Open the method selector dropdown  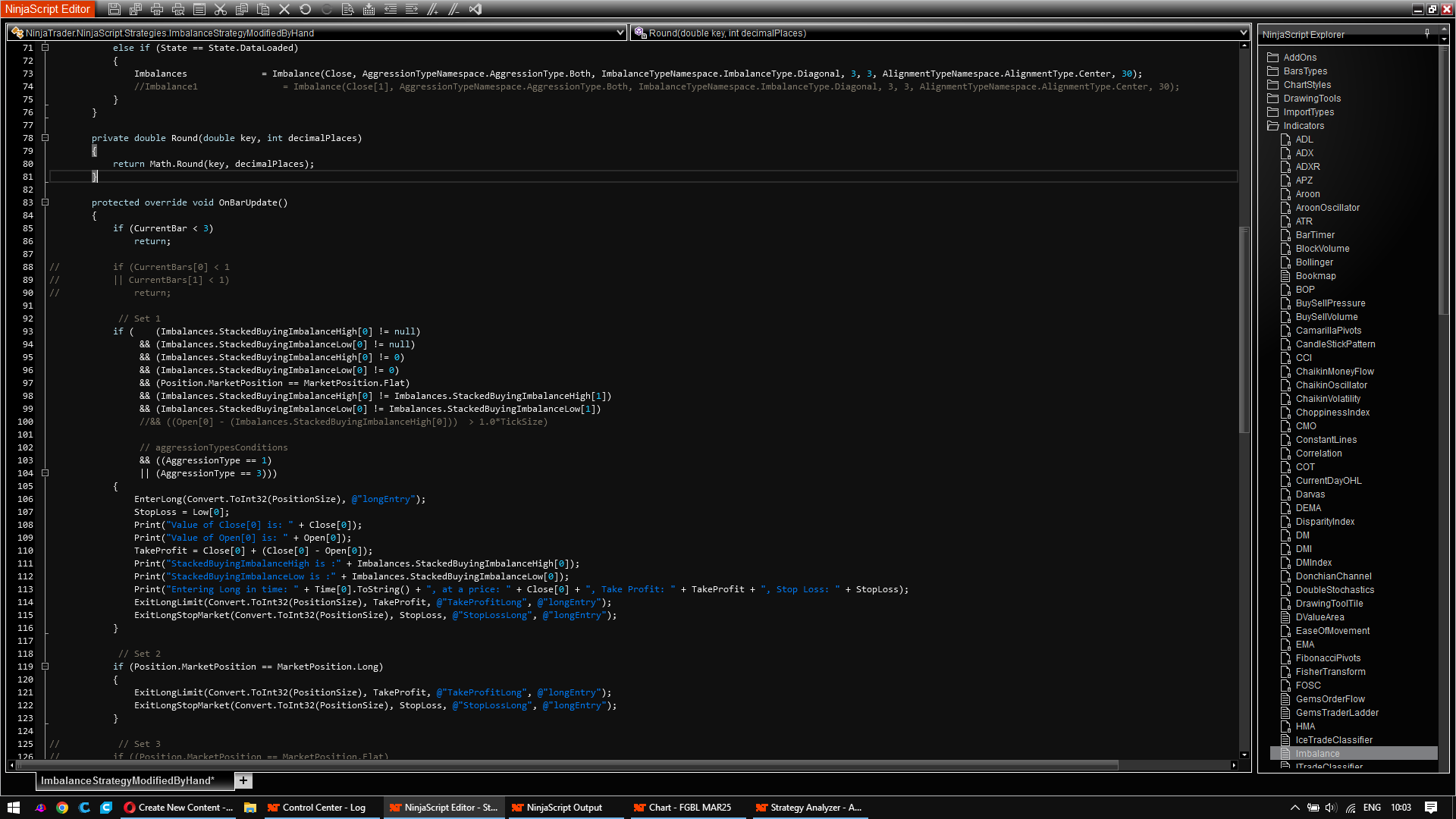click(x=1243, y=33)
